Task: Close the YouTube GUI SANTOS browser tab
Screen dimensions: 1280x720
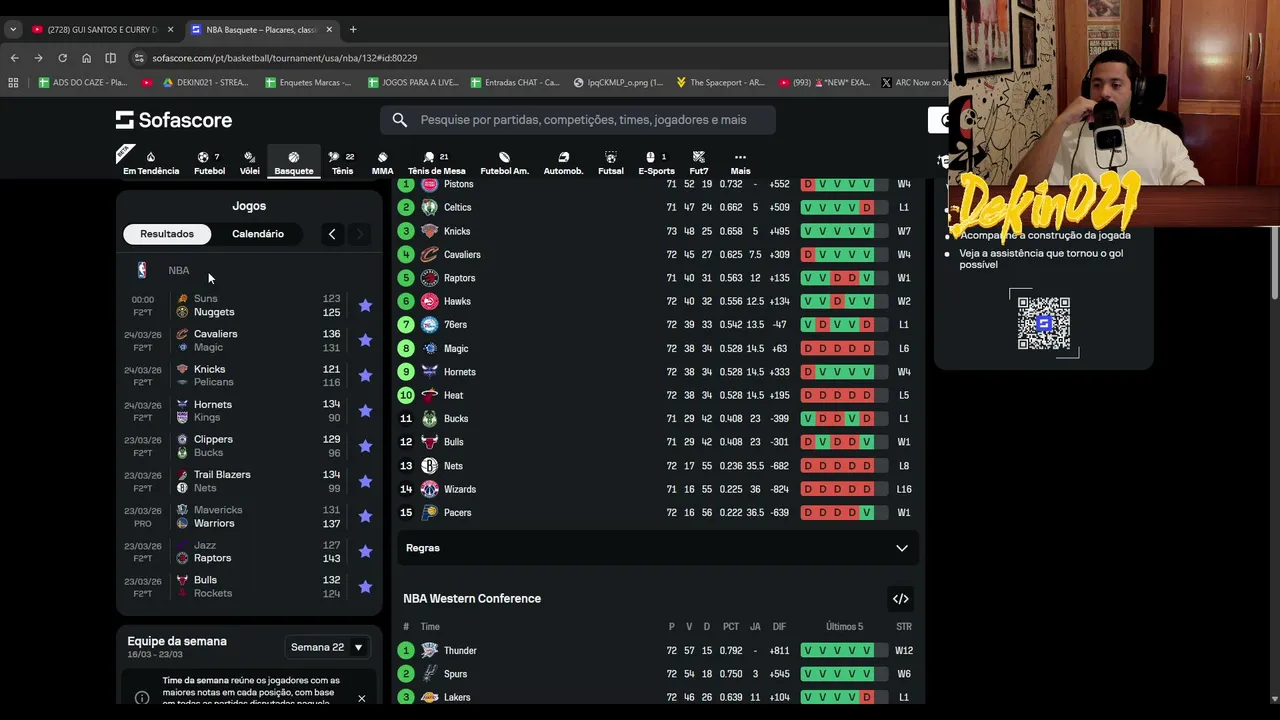Action: [x=170, y=30]
